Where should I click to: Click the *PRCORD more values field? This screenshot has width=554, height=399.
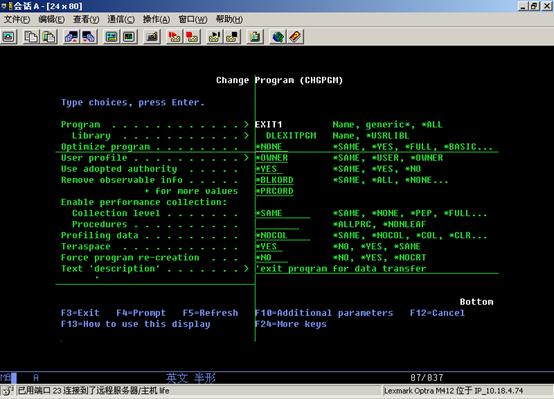click(275, 191)
